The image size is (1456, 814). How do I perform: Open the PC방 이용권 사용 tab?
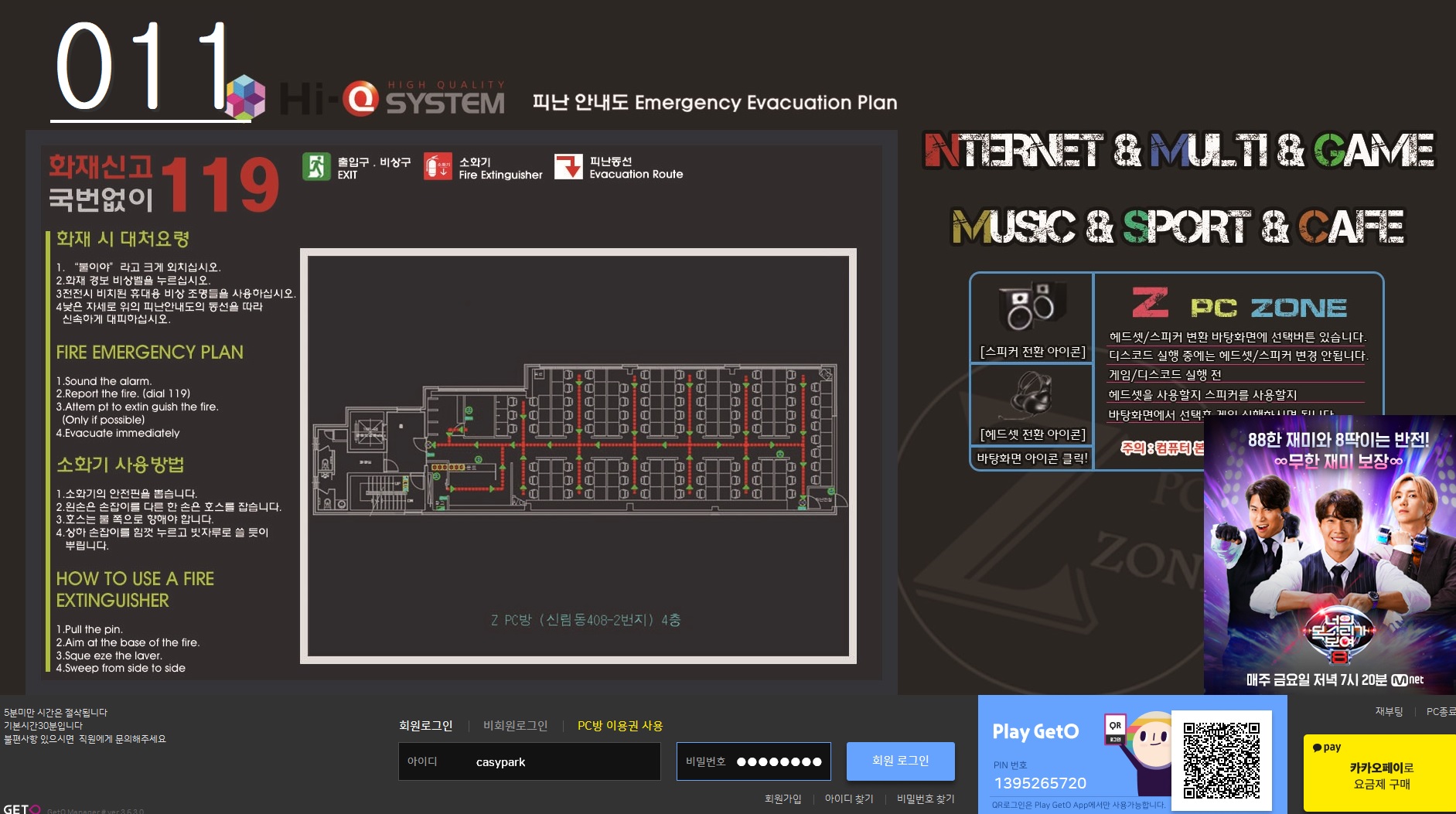tap(620, 725)
